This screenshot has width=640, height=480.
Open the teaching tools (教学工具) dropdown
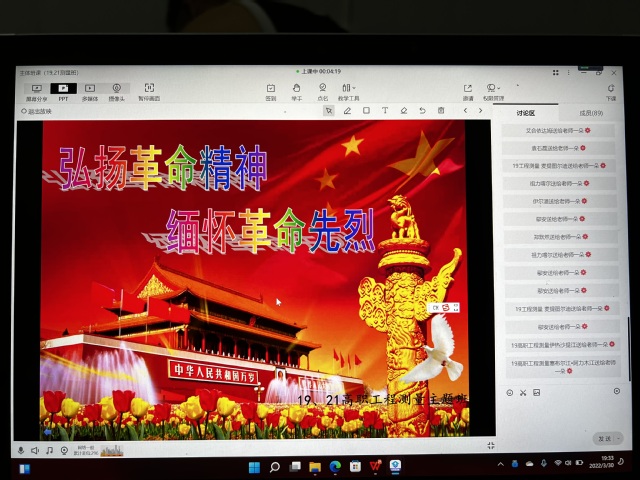point(348,91)
